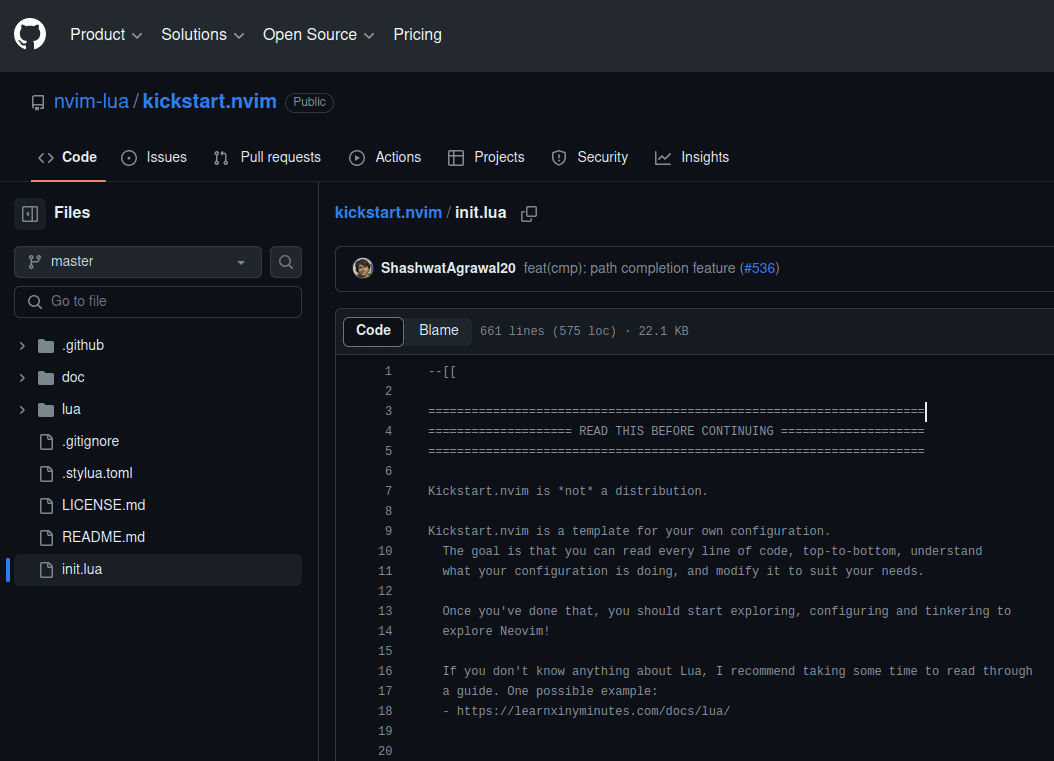1054x761 pixels.
Task: Open the nvim-lua owner link
Action: [x=91, y=102]
